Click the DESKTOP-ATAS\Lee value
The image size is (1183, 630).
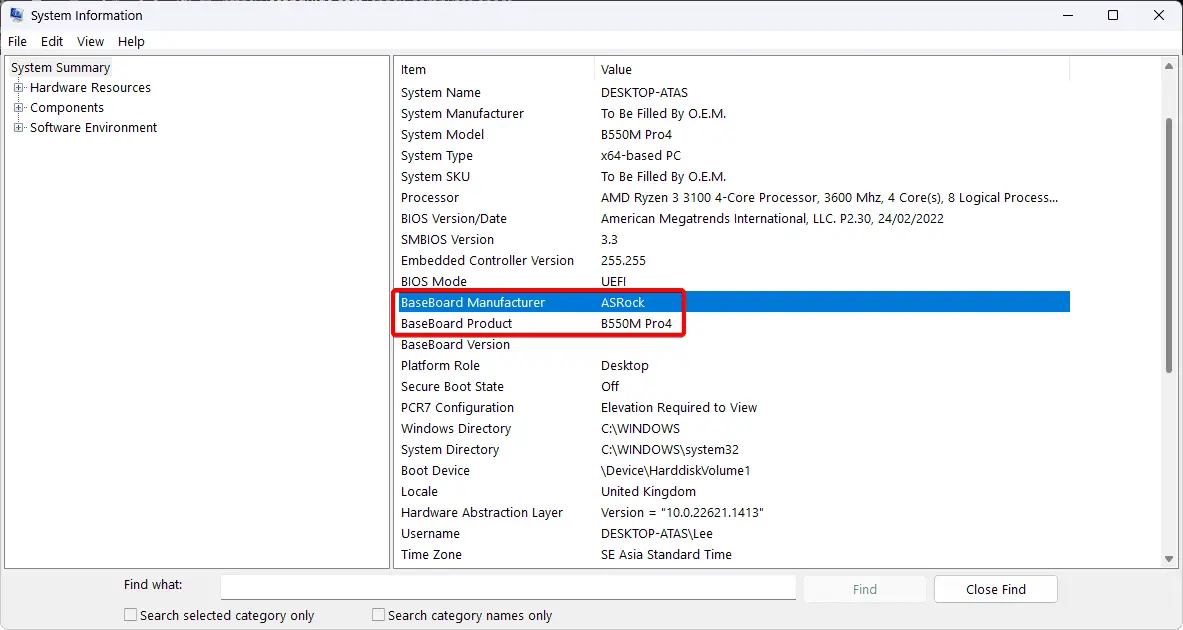(656, 533)
